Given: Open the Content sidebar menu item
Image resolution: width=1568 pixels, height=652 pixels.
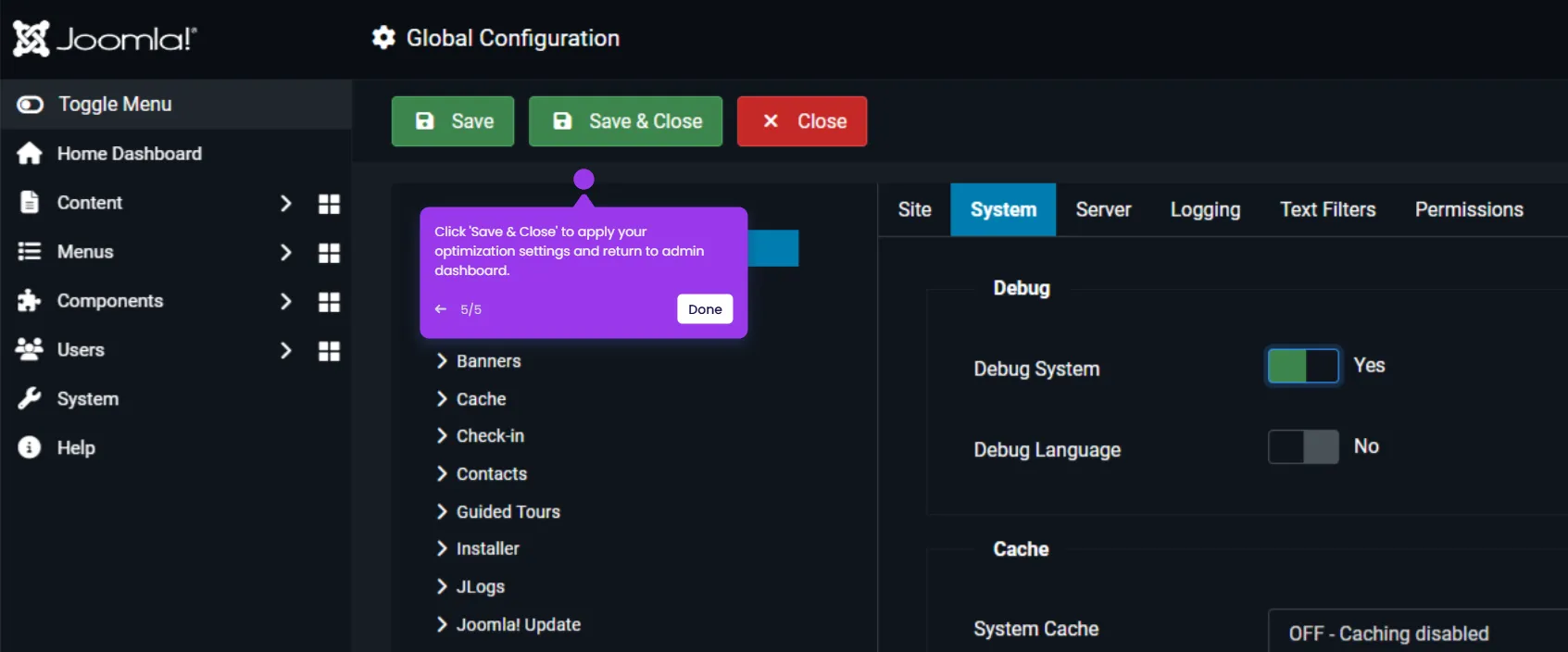Looking at the screenshot, I should pos(90,203).
